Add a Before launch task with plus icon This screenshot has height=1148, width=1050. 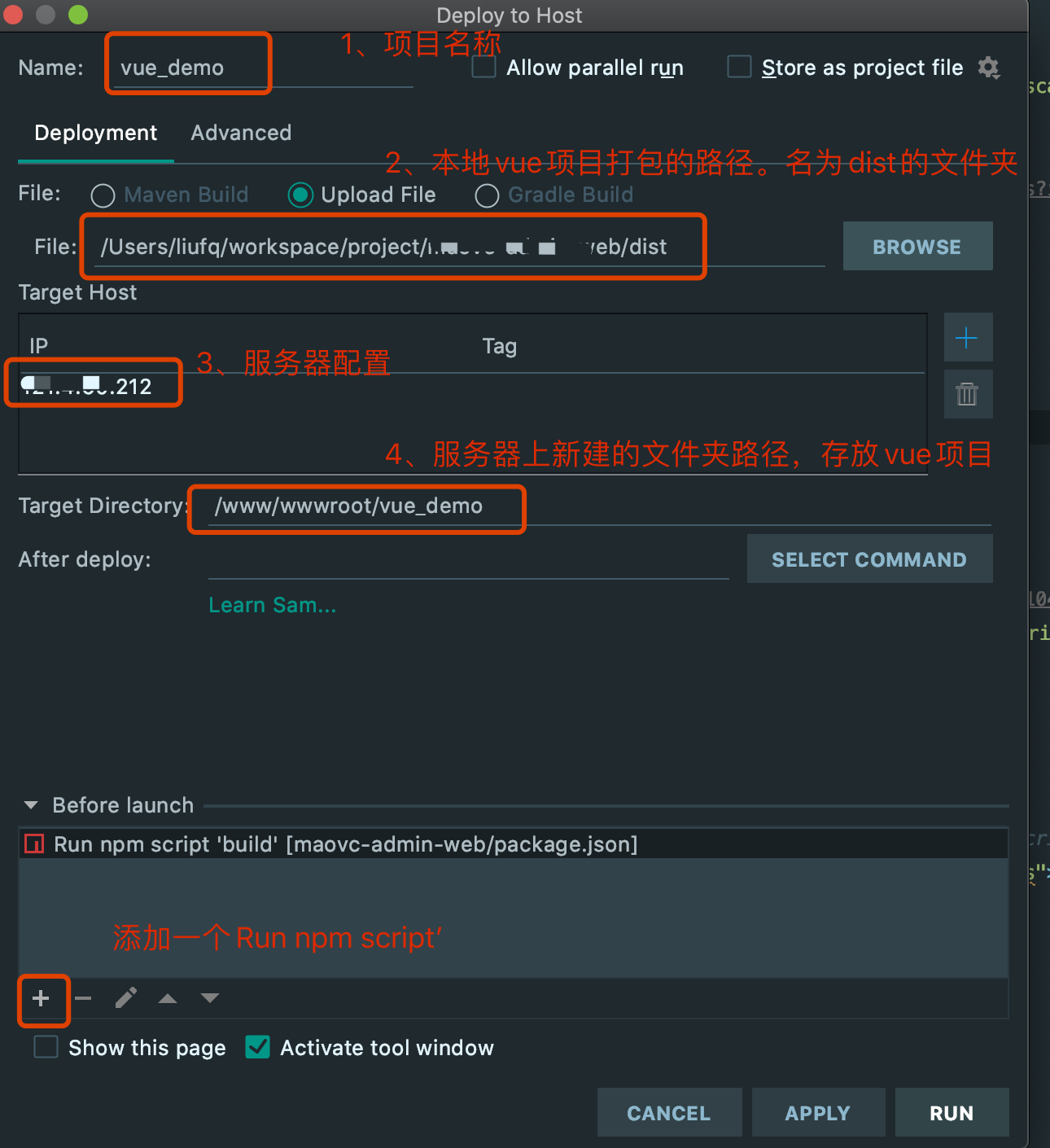[x=41, y=998]
